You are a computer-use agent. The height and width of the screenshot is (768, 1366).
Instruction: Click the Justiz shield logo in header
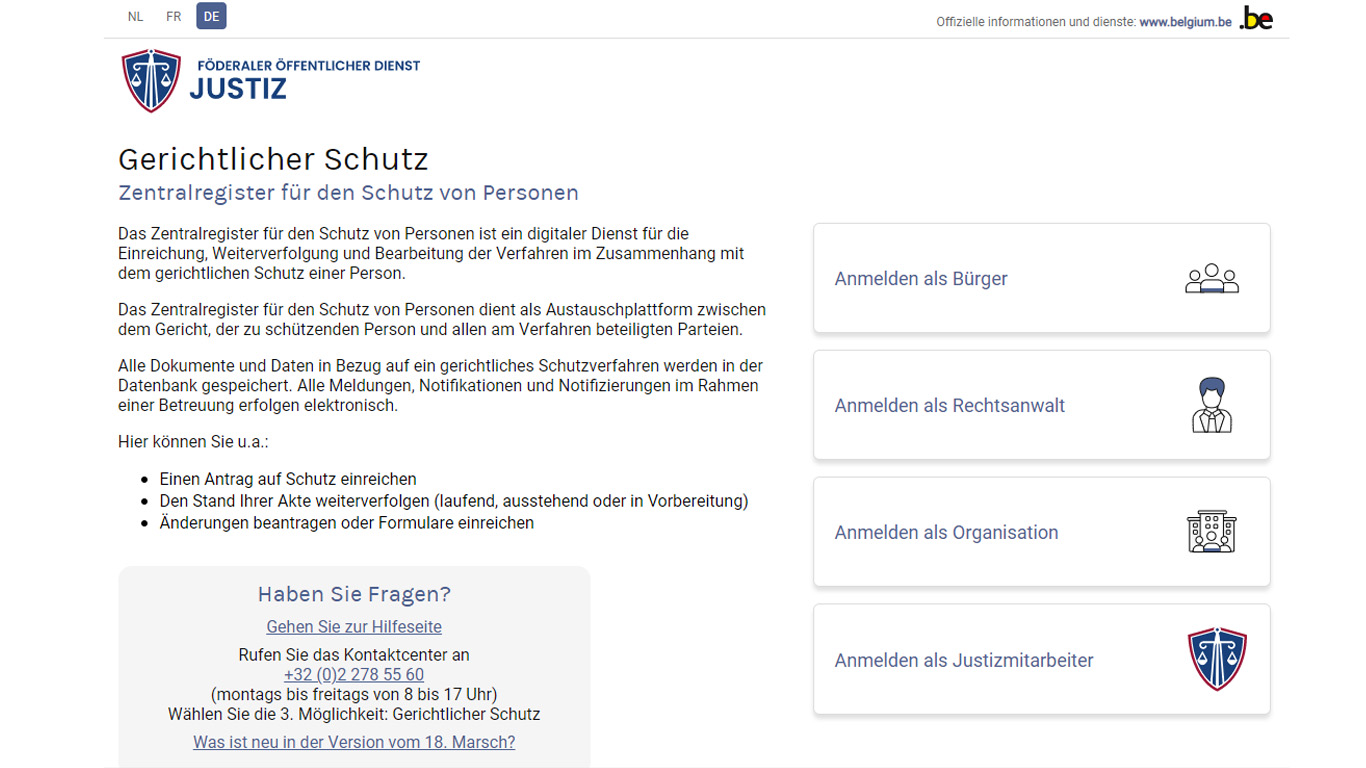coord(151,80)
